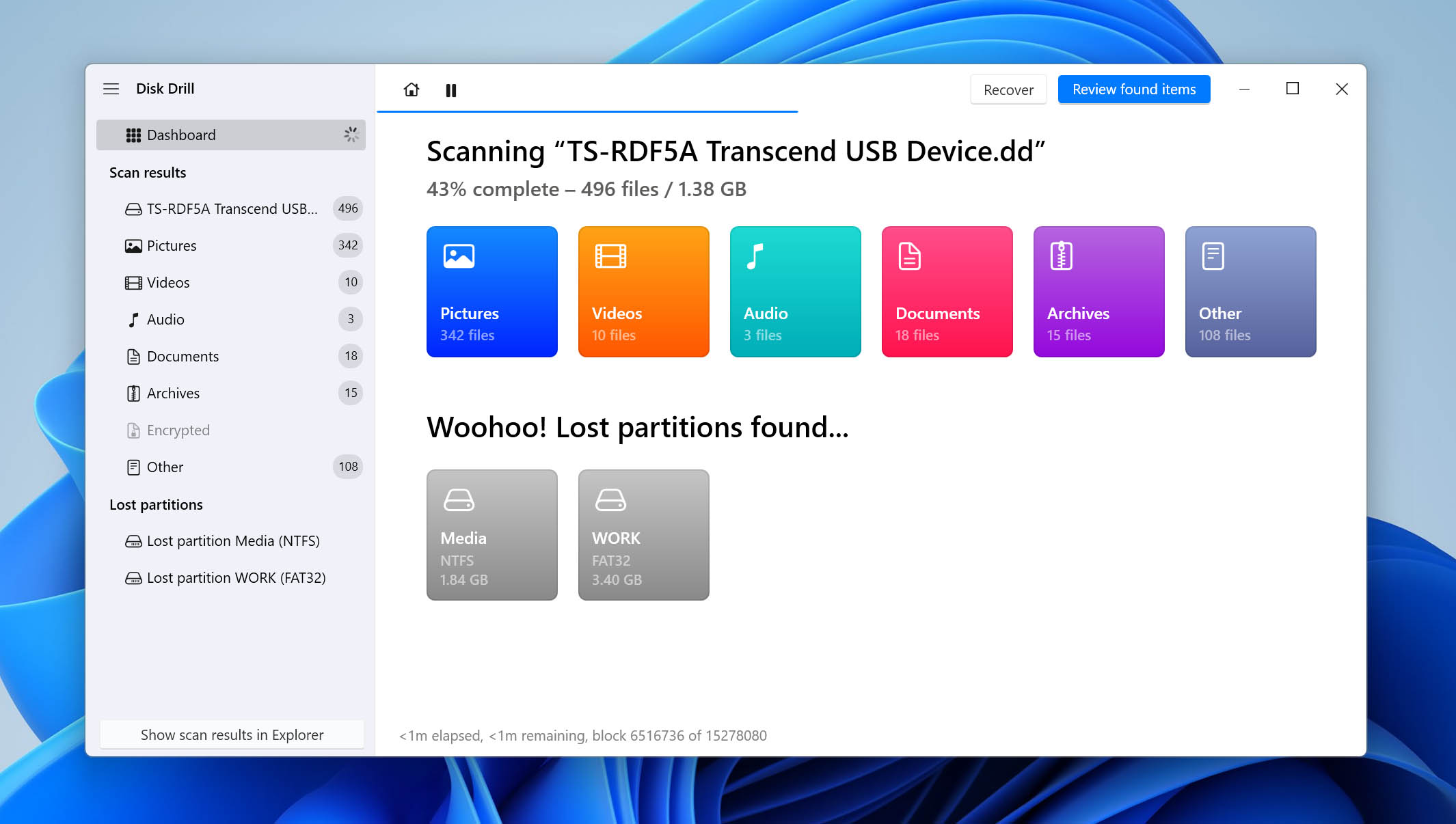Open Lost partition Media (NTFS)
The width and height of the screenshot is (1456, 824).
231,540
